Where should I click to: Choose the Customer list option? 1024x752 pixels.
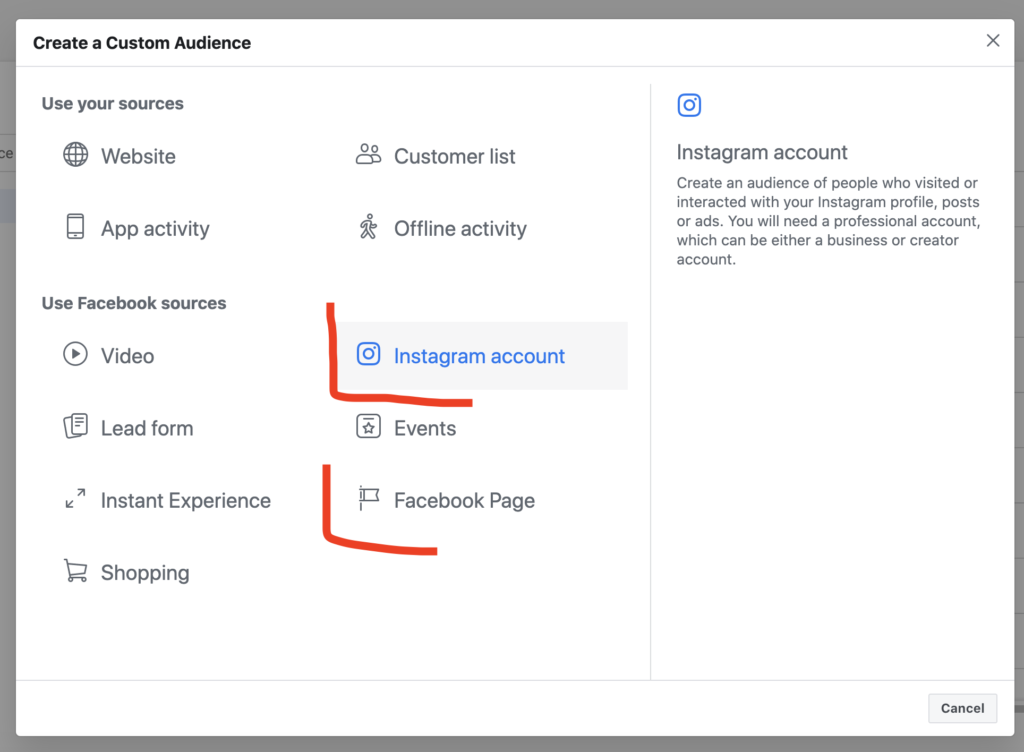(455, 157)
